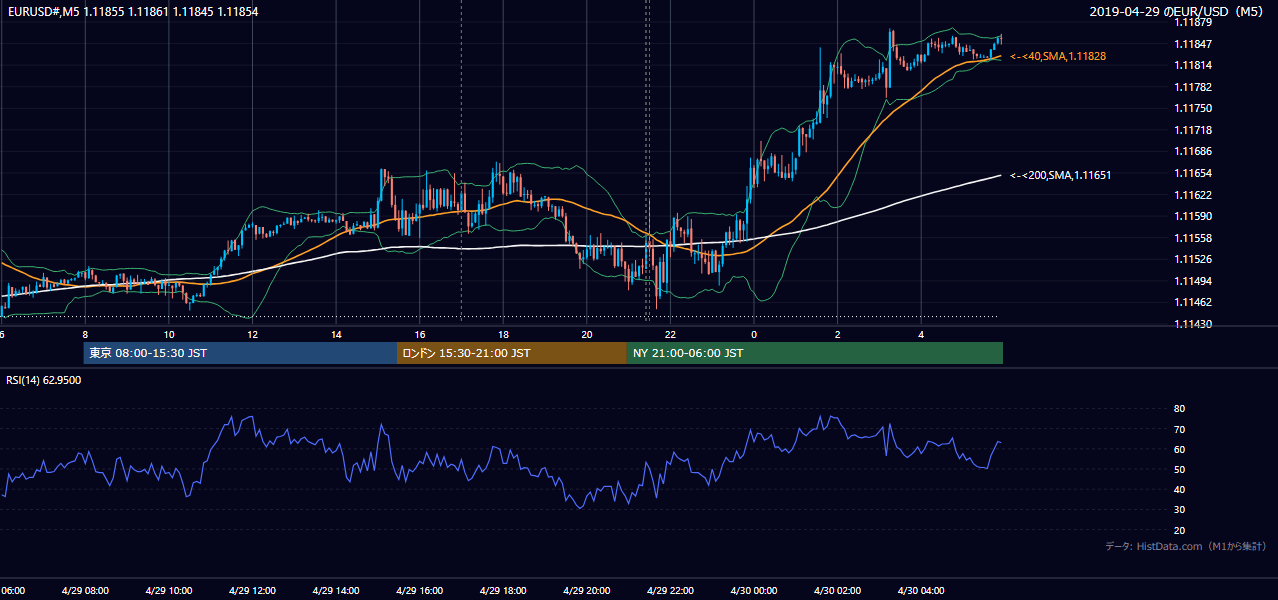Click price level 1.11494 on the axis
Viewport: 1278px width, 600px height.
pos(1193,281)
